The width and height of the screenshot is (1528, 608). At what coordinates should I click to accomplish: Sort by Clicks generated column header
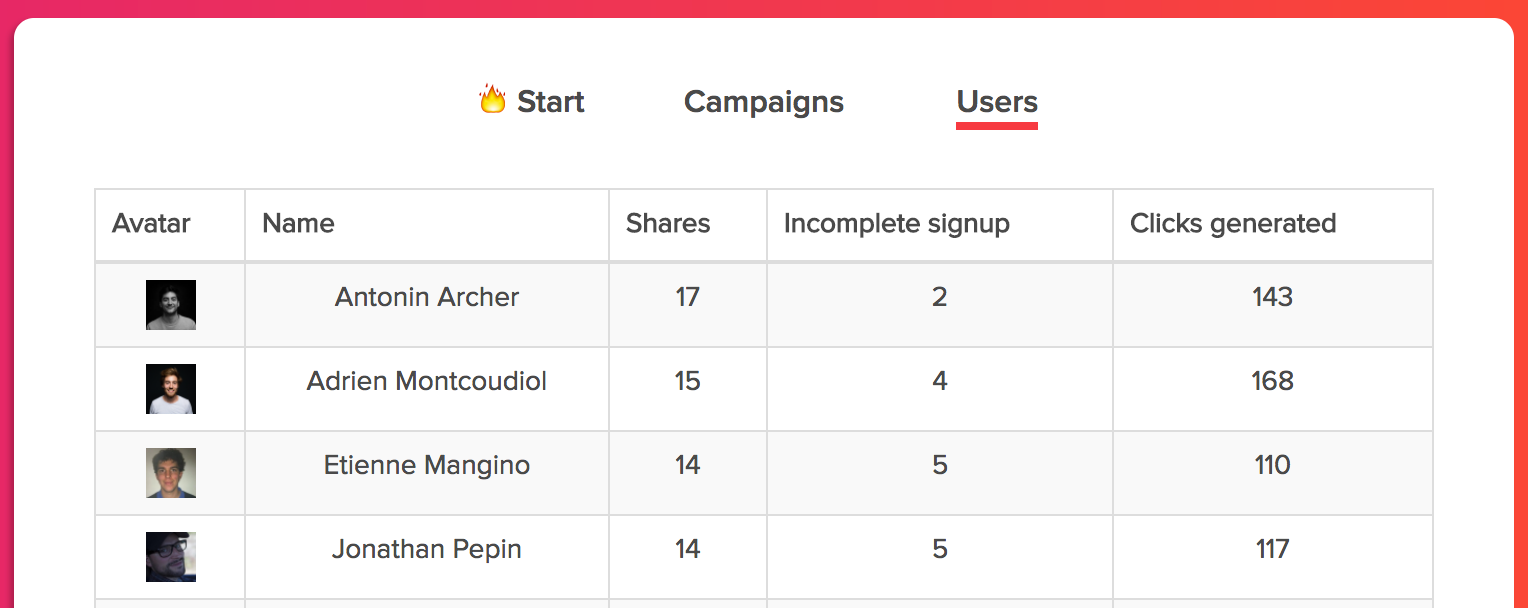(x=1232, y=224)
